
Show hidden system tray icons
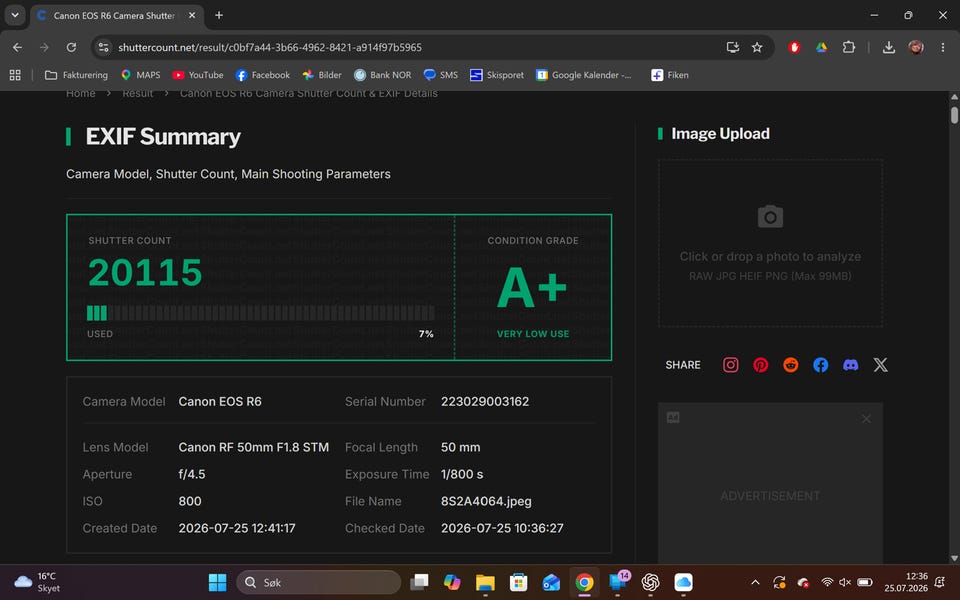pos(755,582)
